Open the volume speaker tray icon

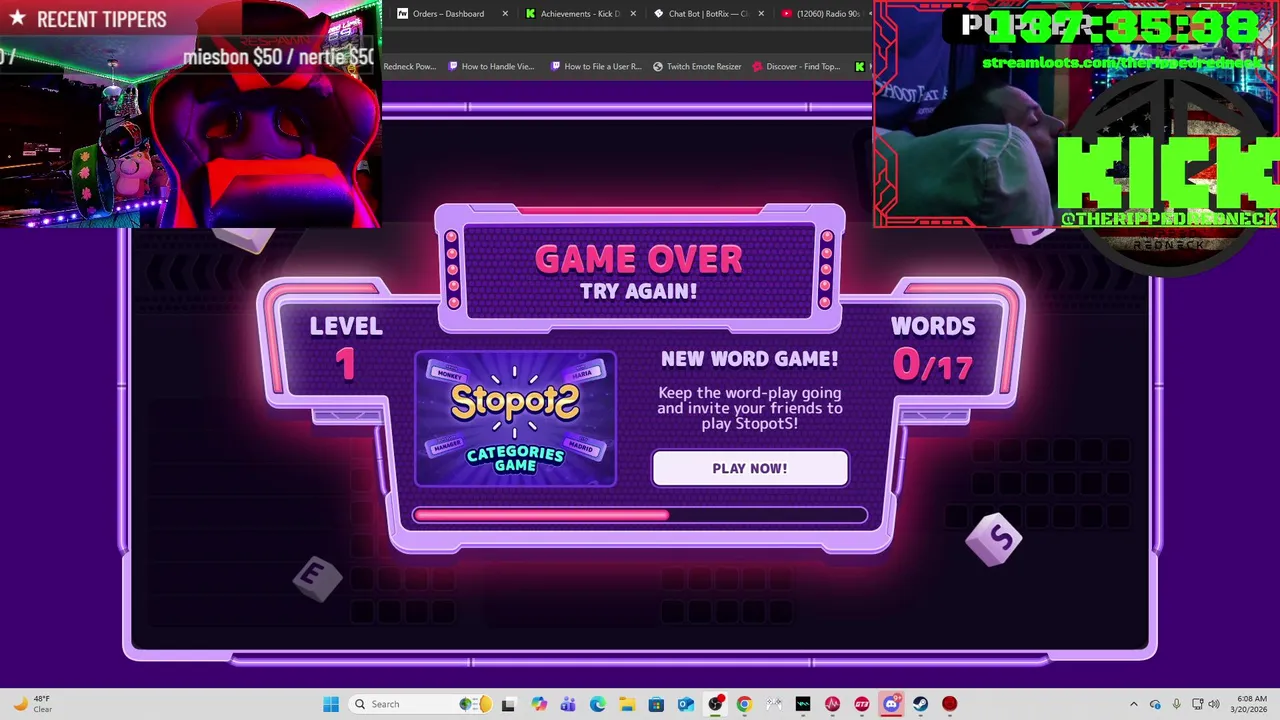point(1216,704)
